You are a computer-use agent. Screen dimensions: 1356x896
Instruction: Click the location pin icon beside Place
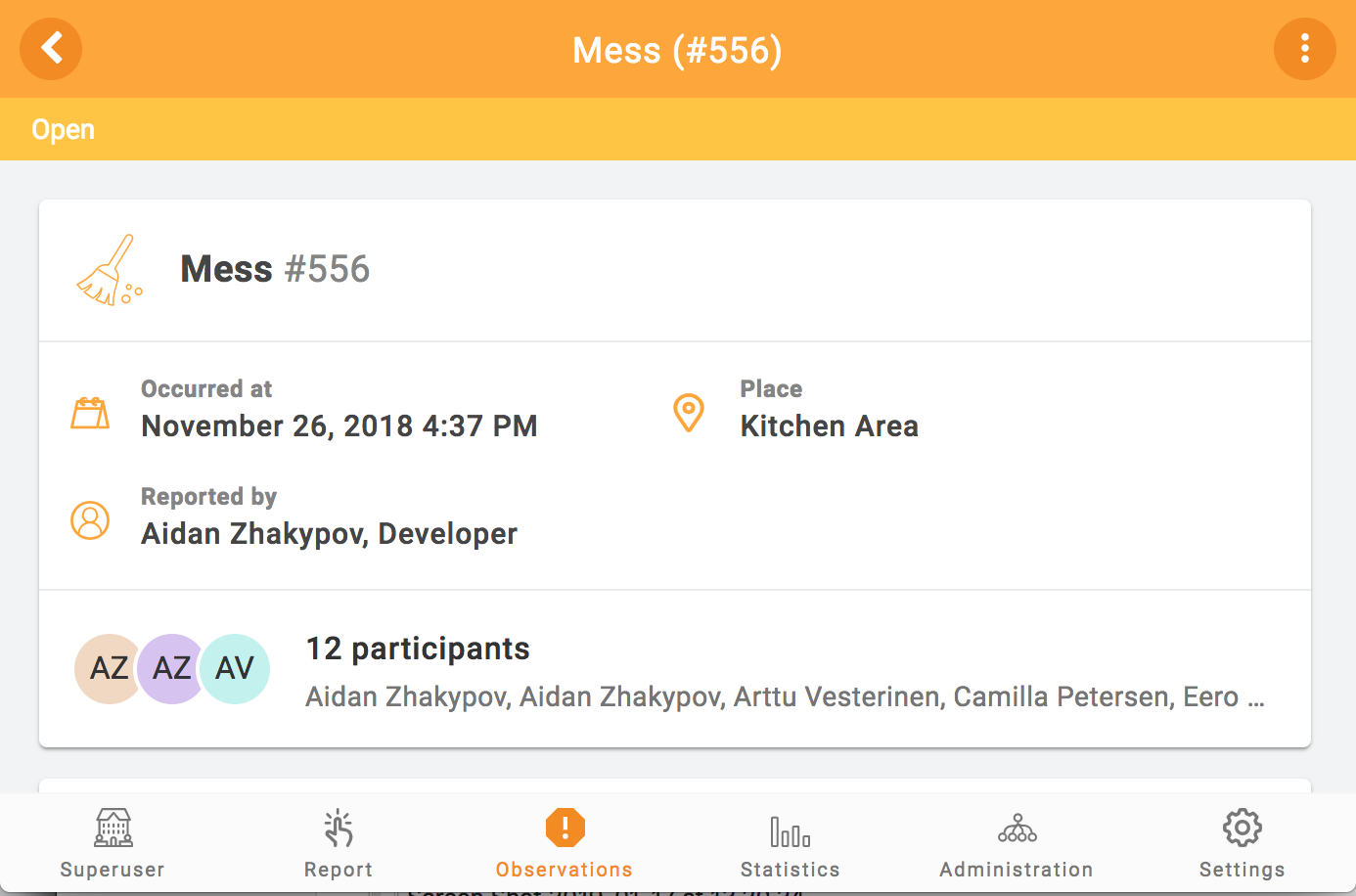[x=689, y=413]
